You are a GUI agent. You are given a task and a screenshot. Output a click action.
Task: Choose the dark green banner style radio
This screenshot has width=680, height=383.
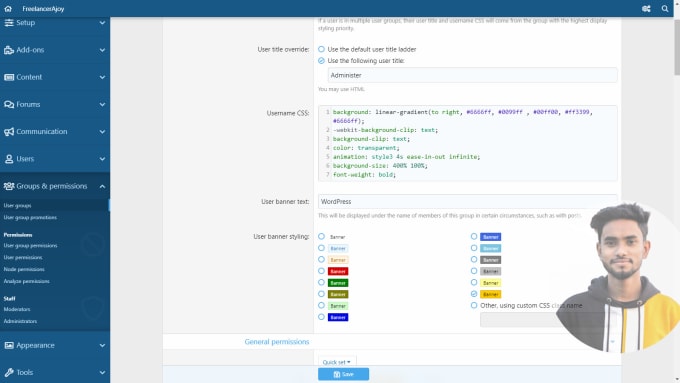click(321, 282)
